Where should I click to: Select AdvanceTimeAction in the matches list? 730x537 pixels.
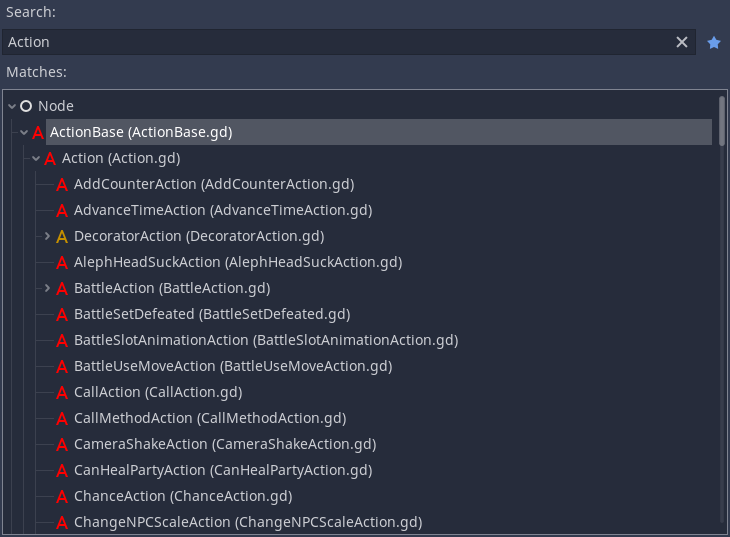223,210
